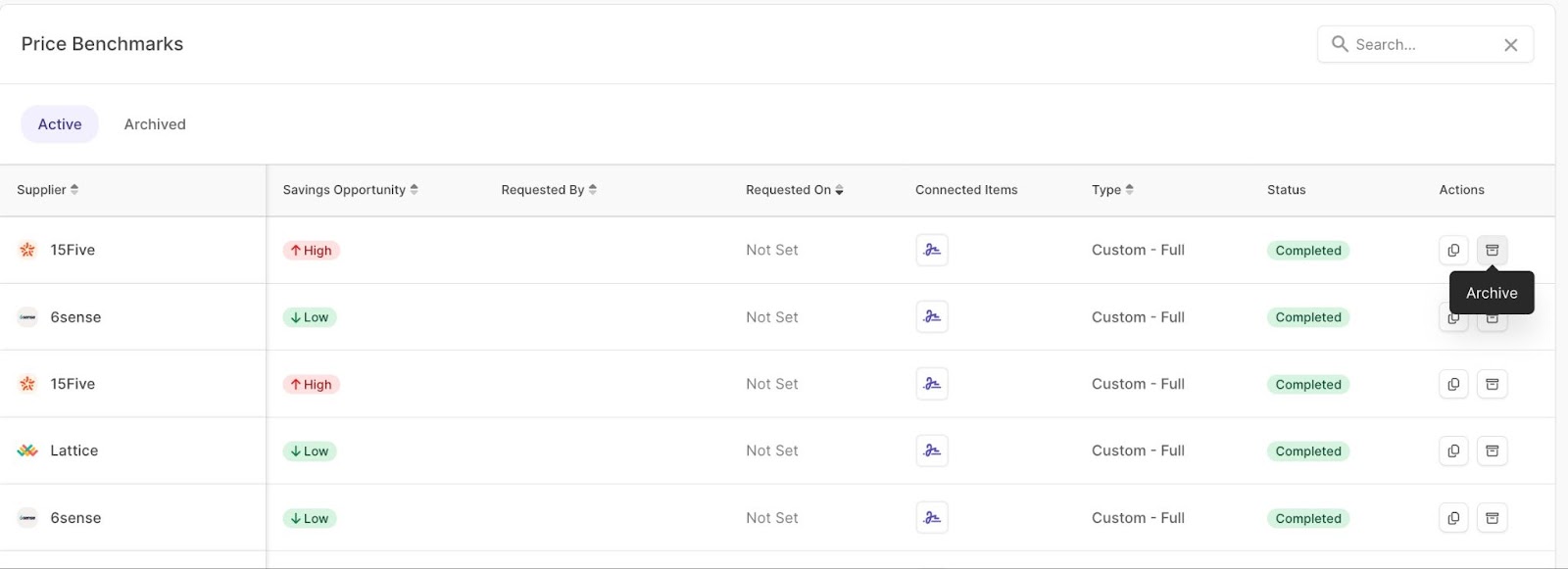Click High badge in 15Five row above Lattice

pyautogui.click(x=311, y=385)
